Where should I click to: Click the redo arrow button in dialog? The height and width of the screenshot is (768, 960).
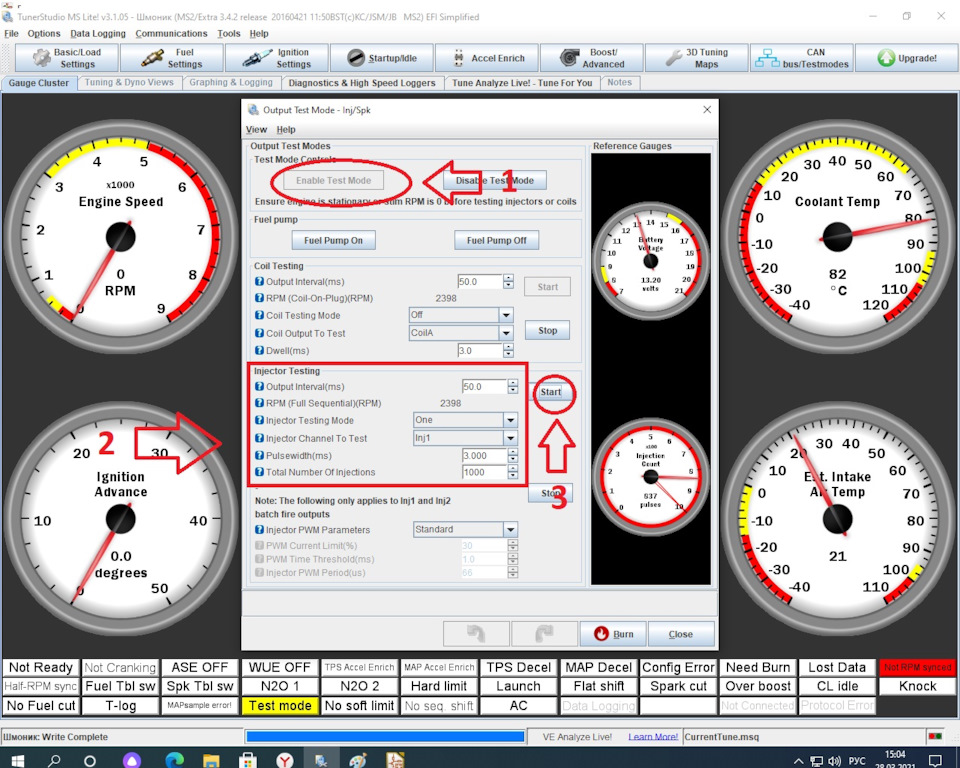click(x=544, y=634)
